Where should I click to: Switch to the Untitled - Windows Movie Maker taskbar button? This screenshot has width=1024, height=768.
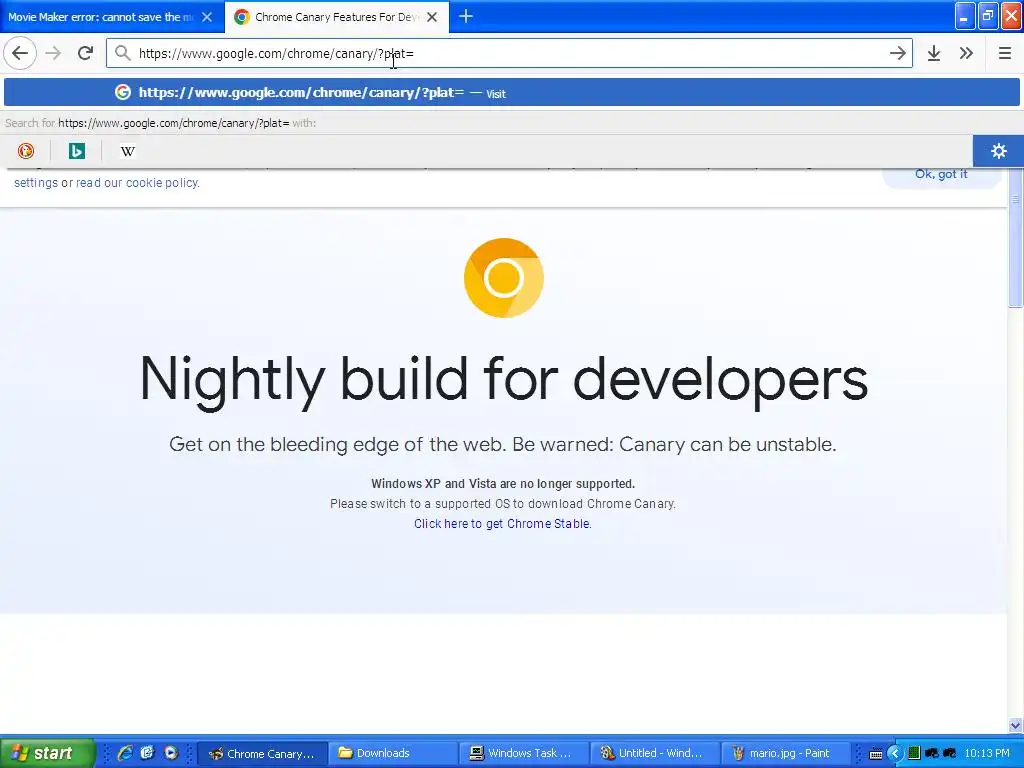coord(654,754)
